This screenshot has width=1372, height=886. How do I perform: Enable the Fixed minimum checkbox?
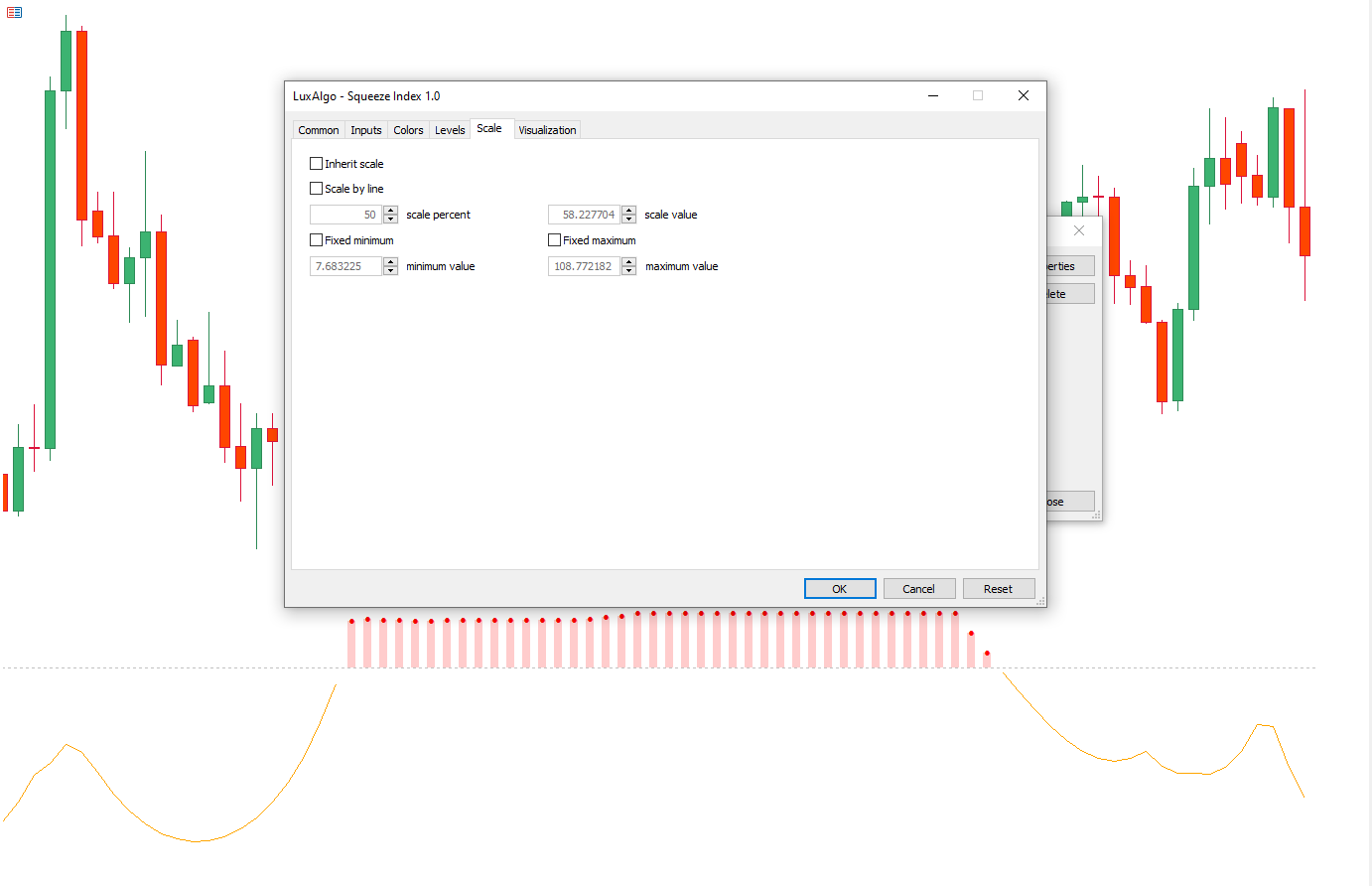coord(317,240)
